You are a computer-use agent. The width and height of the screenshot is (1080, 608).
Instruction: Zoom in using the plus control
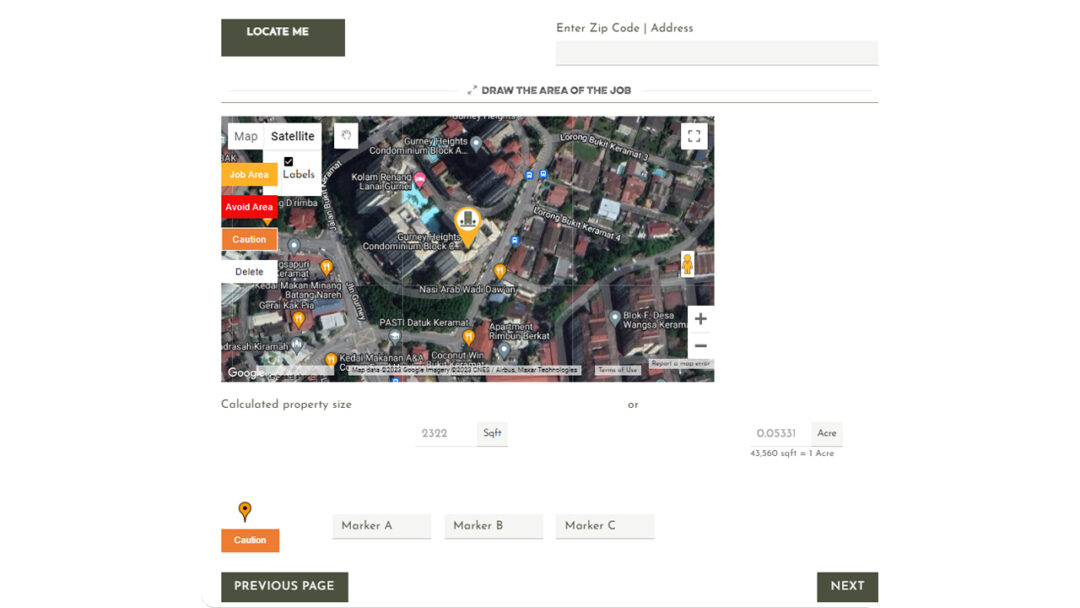pyautogui.click(x=700, y=318)
